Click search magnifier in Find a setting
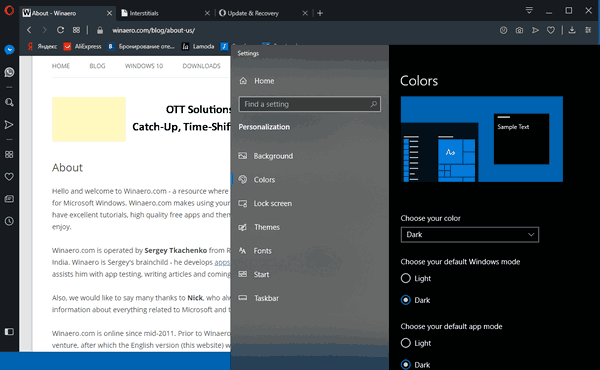This screenshot has height=370, width=600. point(373,104)
